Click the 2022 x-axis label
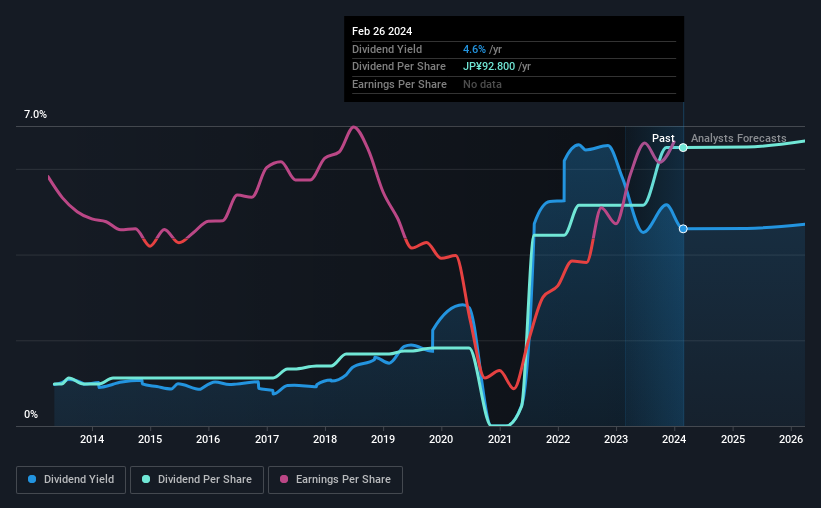Viewport: 821px width, 508px height. click(558, 439)
